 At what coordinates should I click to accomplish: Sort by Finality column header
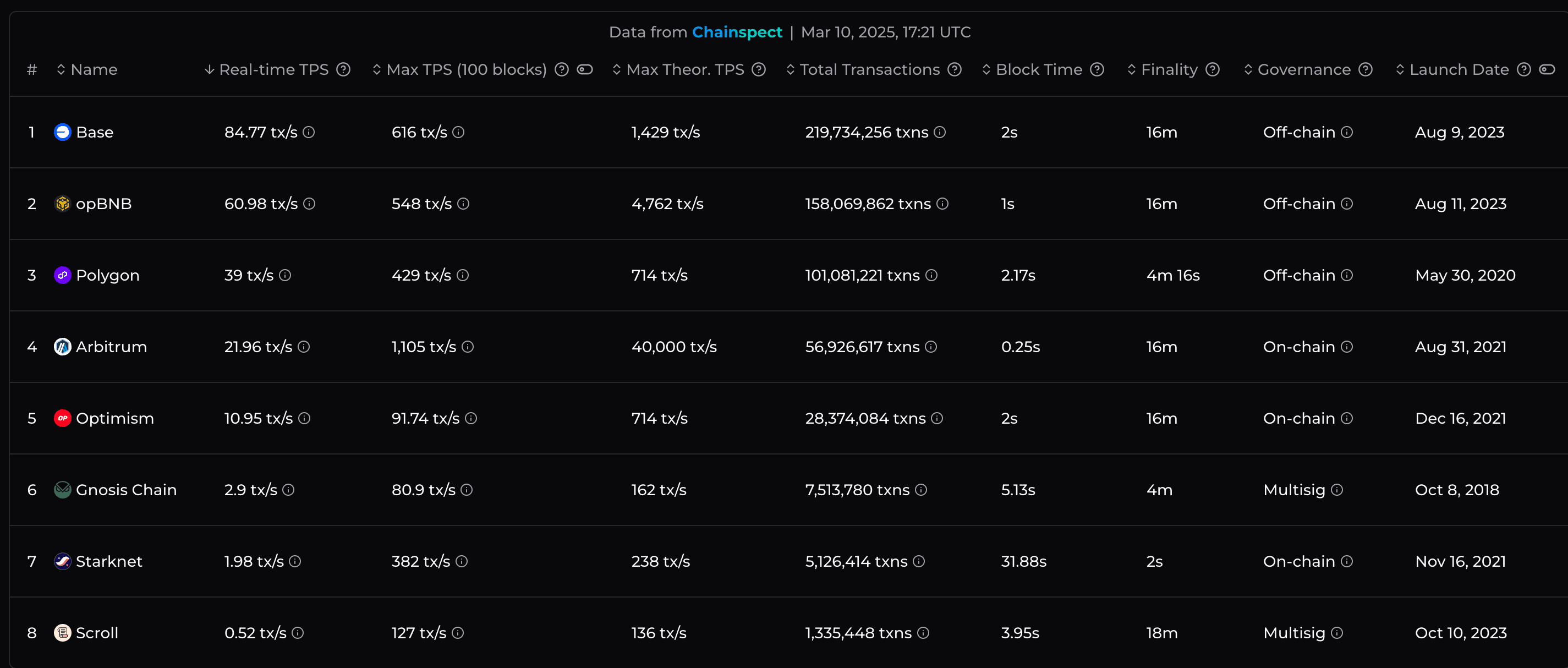tap(1169, 69)
